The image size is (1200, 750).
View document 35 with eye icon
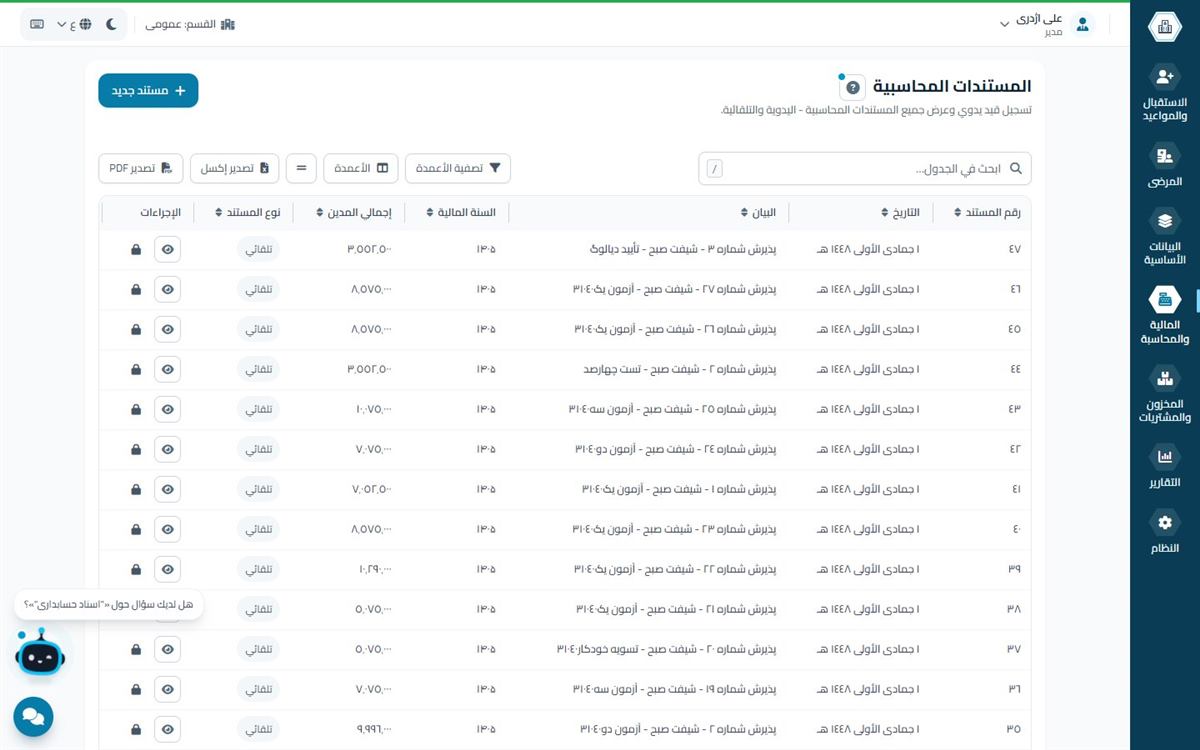tap(168, 729)
